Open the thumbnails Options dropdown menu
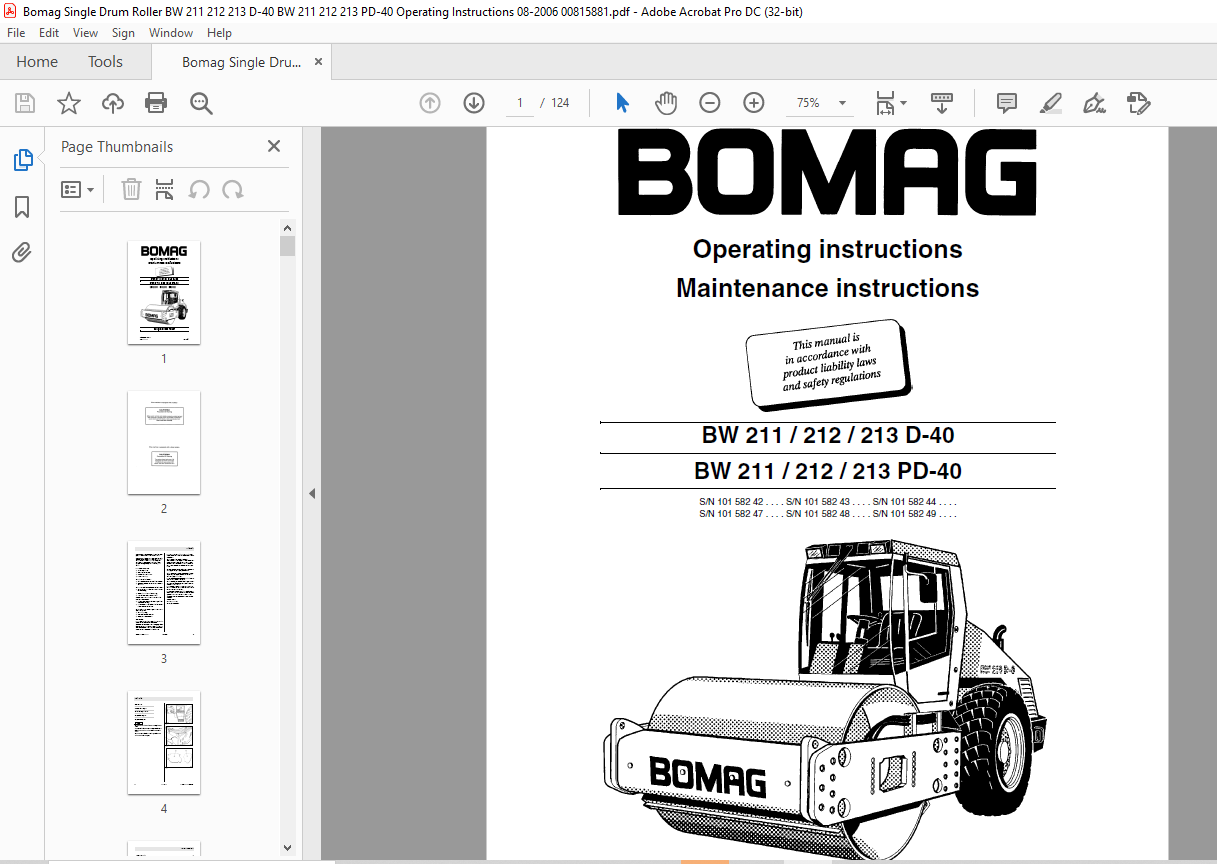 (x=77, y=189)
